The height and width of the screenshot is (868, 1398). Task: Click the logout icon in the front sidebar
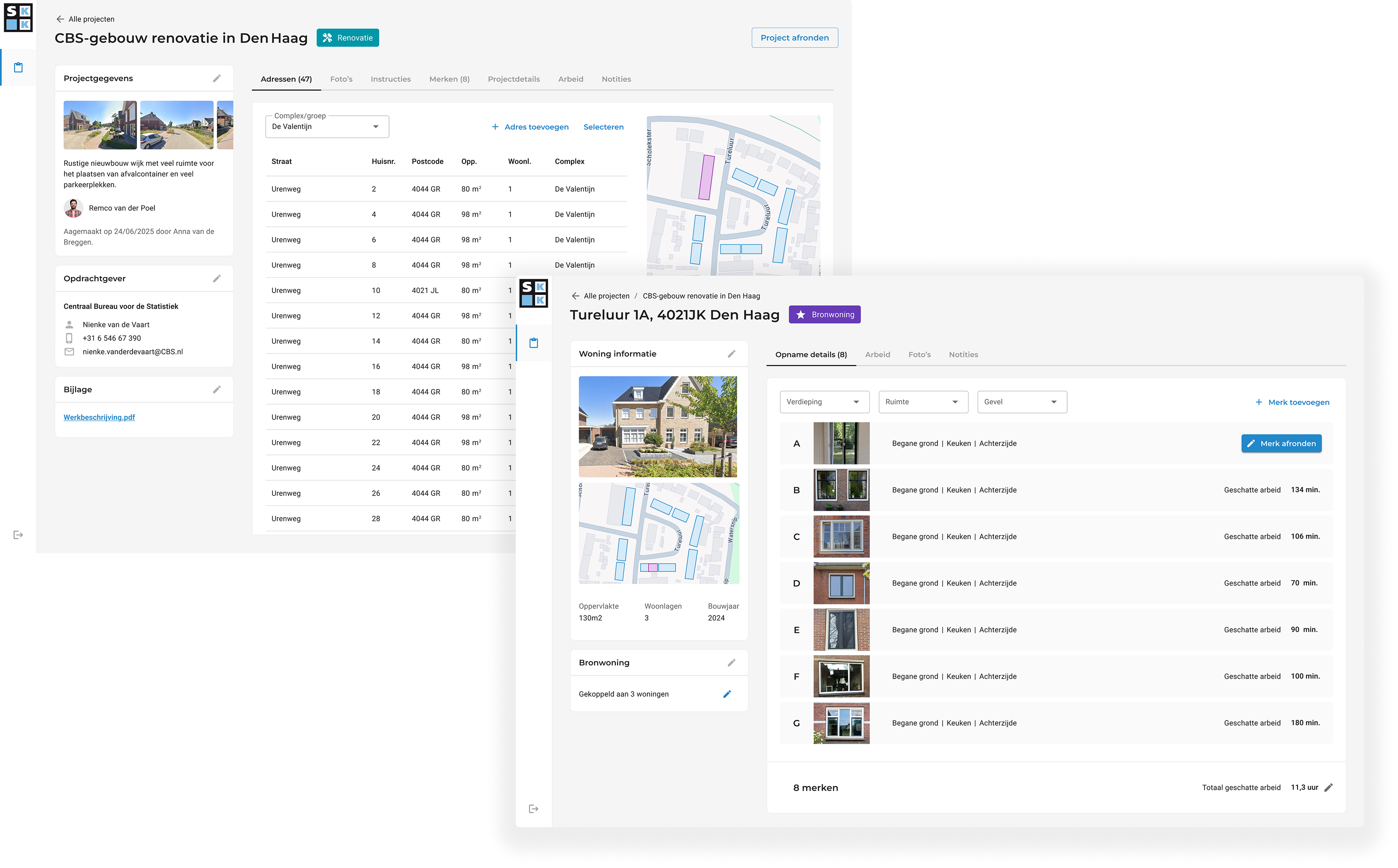click(x=533, y=809)
